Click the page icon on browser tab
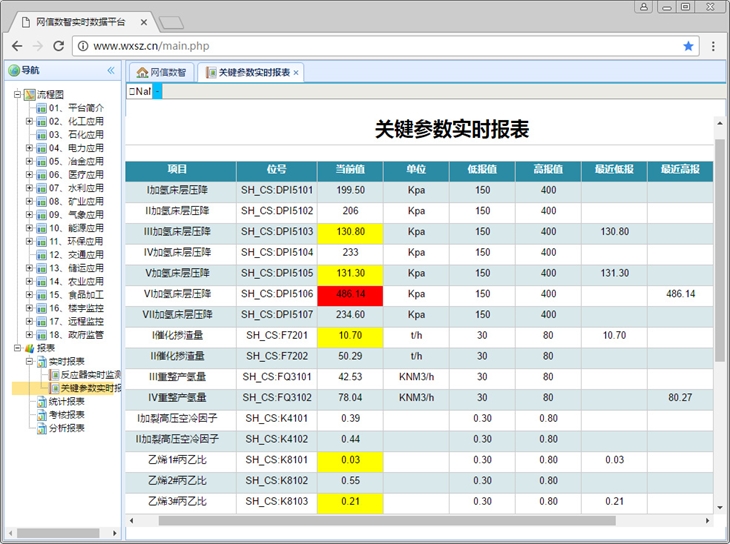 click(x=27, y=22)
